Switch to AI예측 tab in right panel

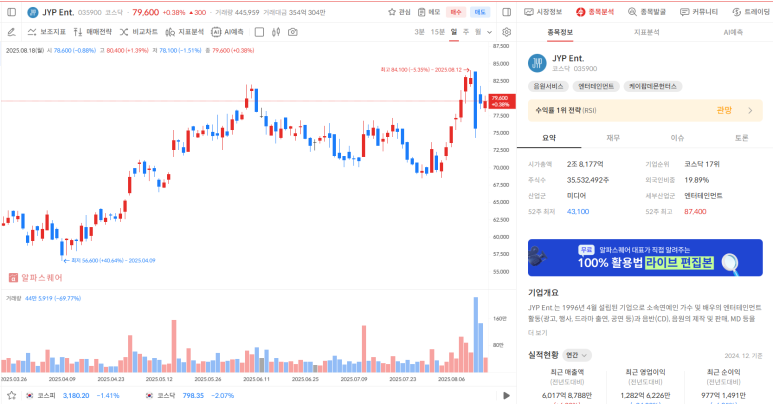click(733, 33)
